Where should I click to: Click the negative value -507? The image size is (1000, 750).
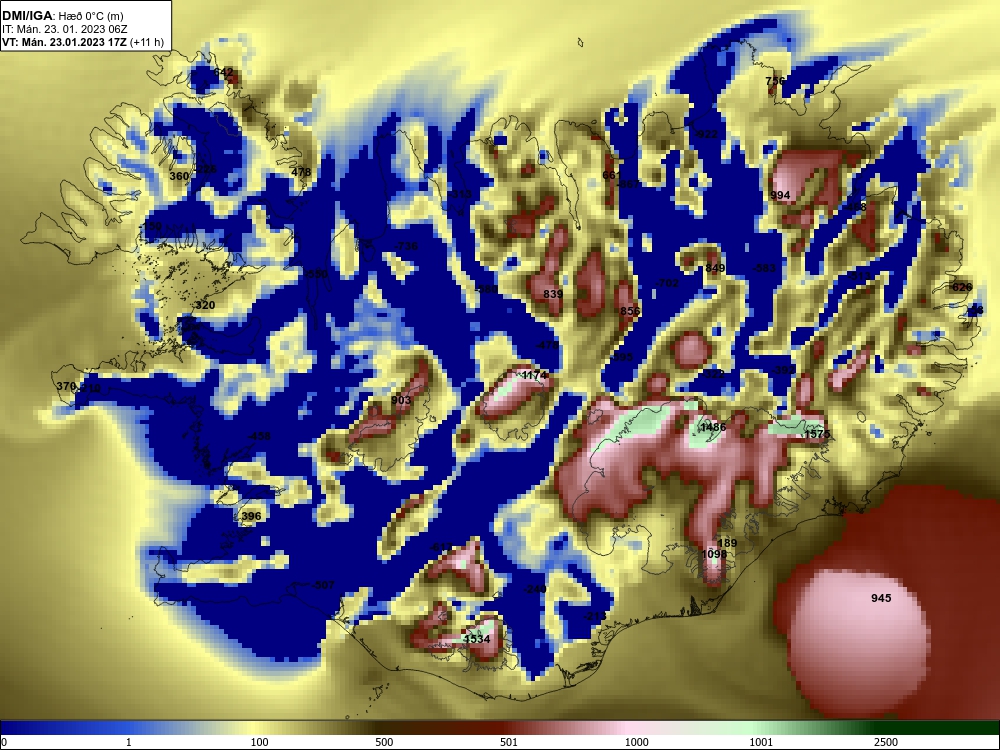click(323, 585)
